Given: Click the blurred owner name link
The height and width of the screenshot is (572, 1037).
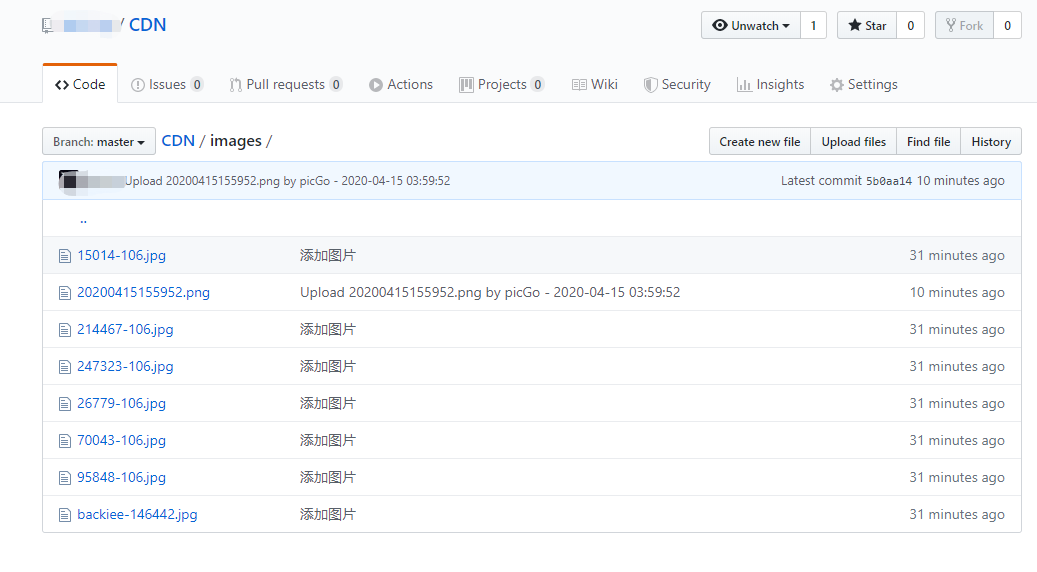Looking at the screenshot, I should point(87,26).
